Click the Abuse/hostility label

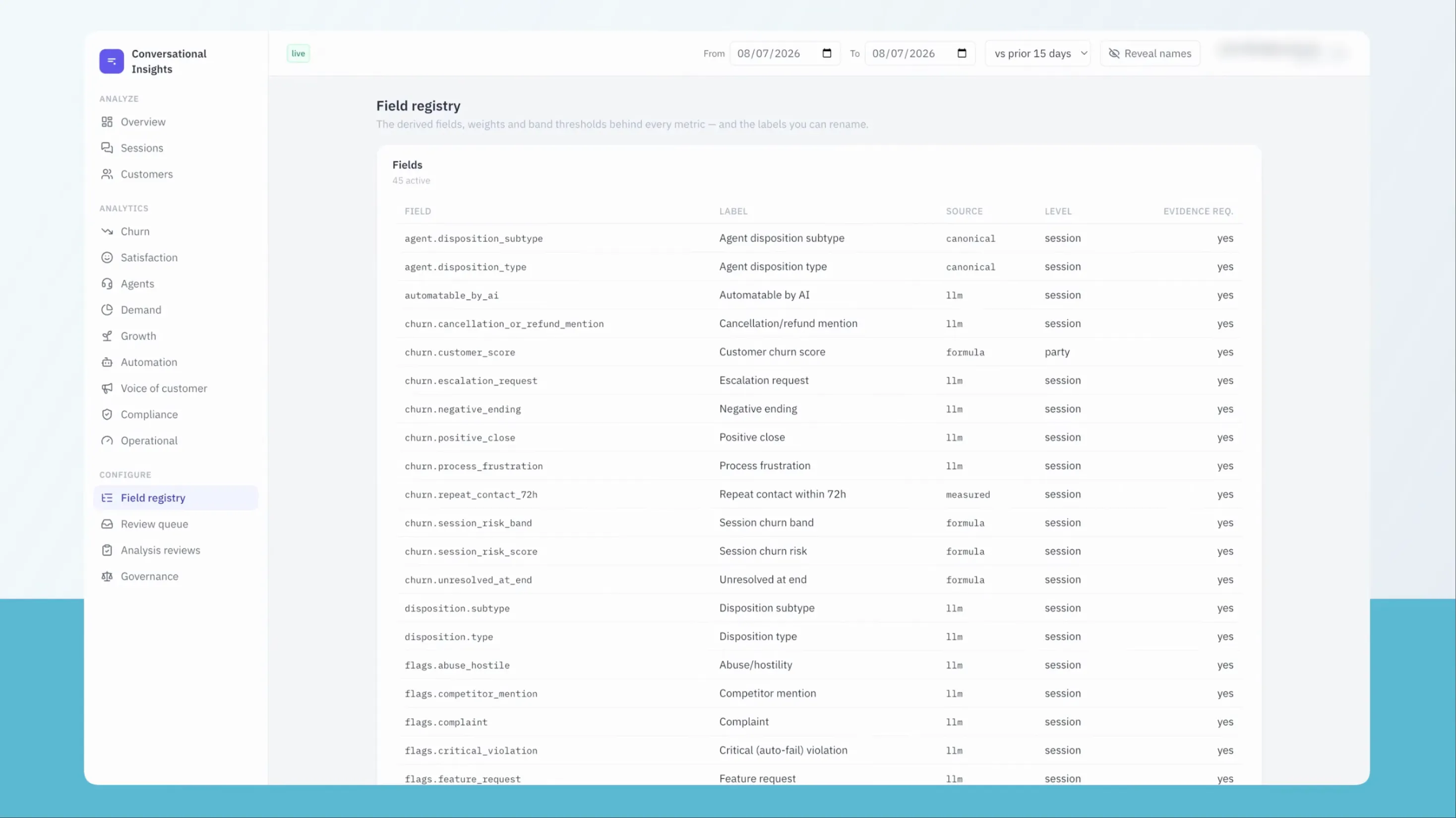pos(756,665)
